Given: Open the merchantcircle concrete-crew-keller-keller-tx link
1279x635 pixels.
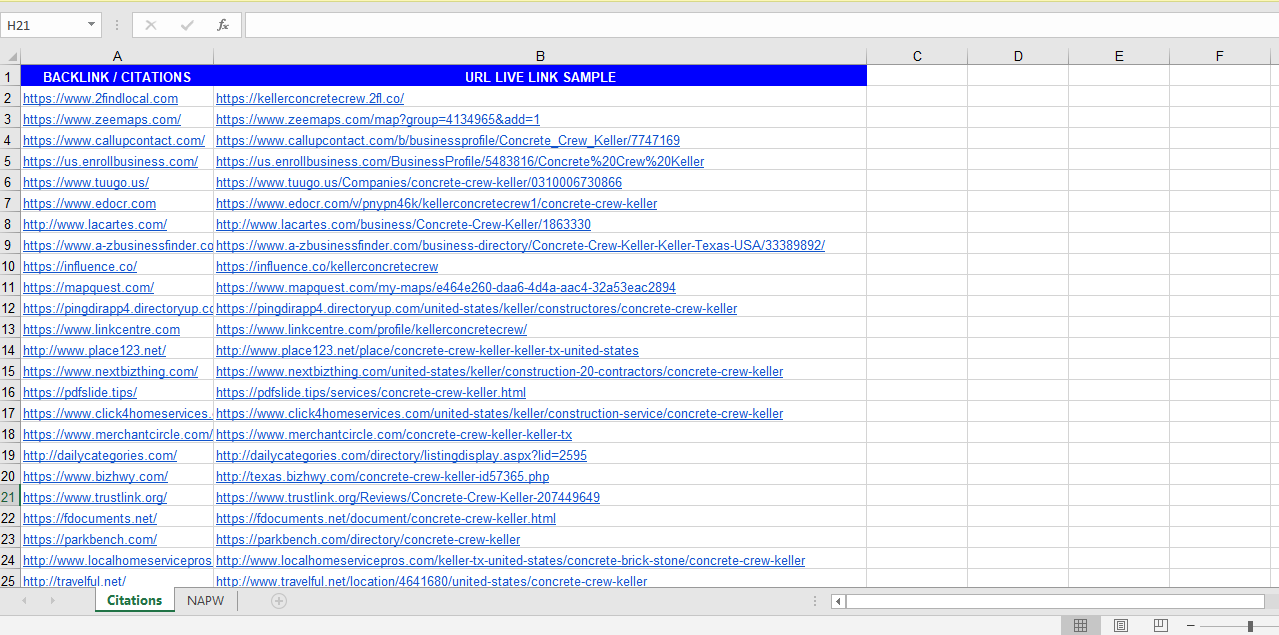Looking at the screenshot, I should (394, 434).
